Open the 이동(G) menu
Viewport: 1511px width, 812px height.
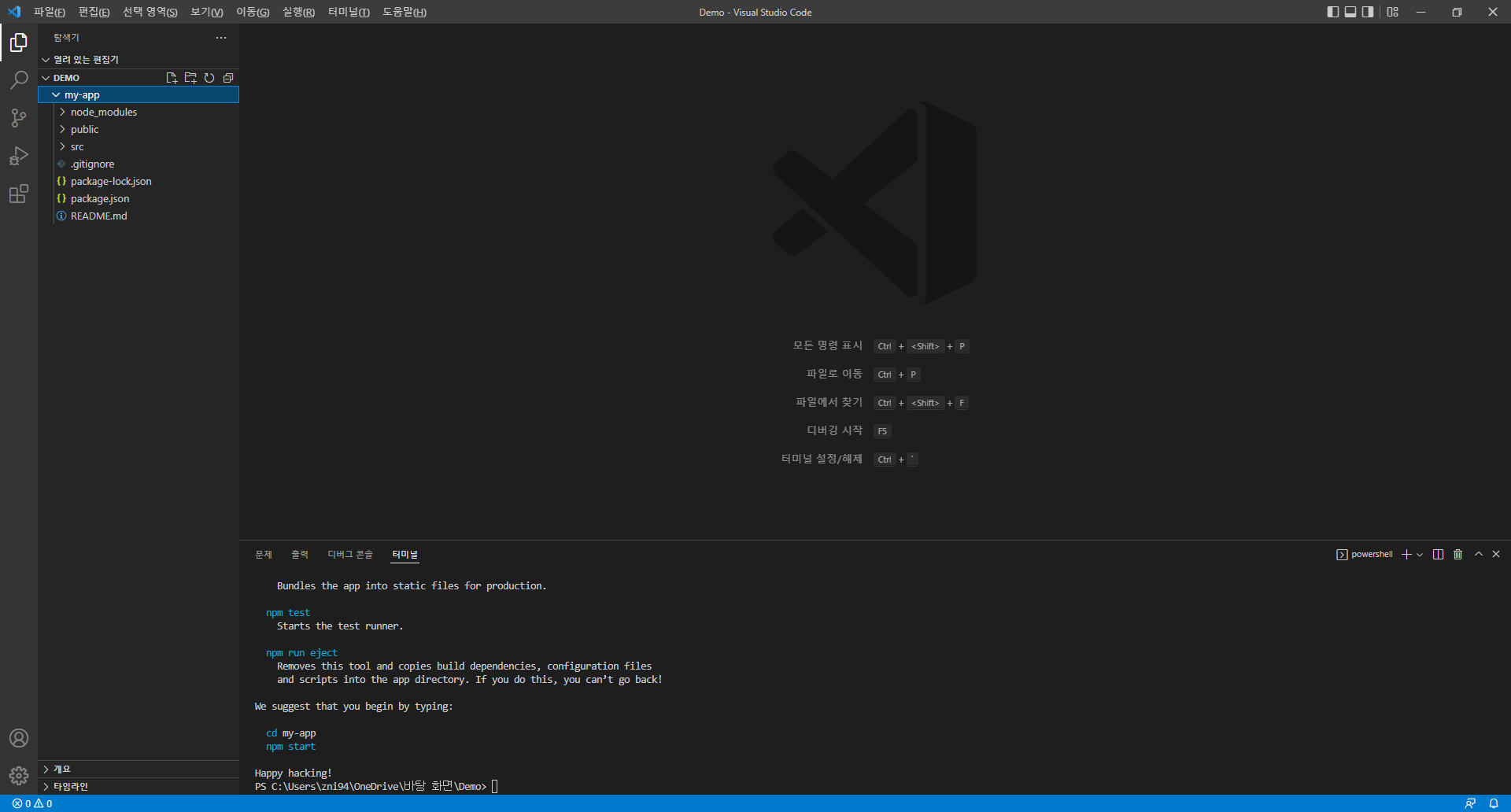[253, 12]
